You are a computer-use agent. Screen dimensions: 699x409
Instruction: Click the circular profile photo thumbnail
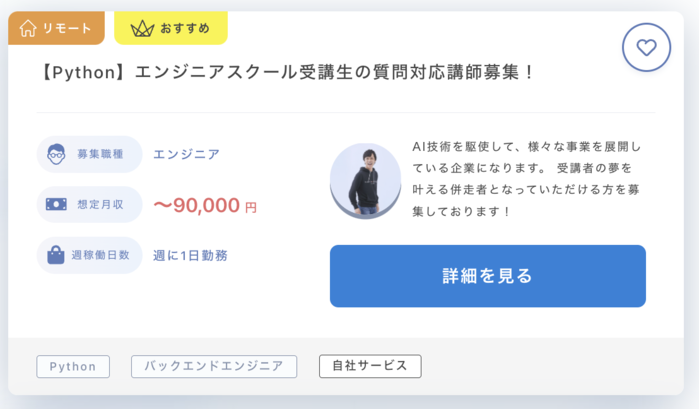pyautogui.click(x=366, y=181)
